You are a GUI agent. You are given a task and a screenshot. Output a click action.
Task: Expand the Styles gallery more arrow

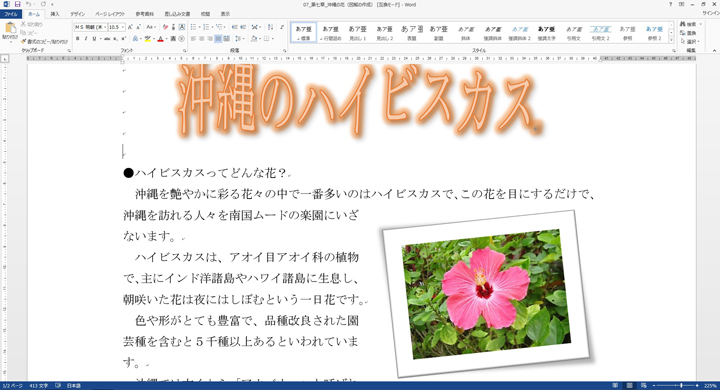click(x=671, y=40)
